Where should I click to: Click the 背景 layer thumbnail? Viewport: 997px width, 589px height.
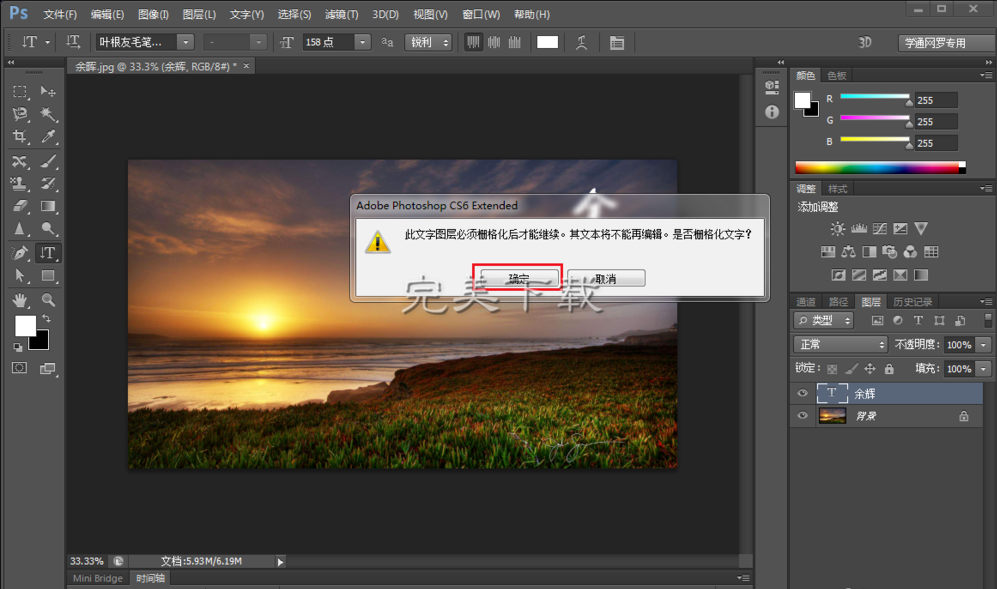point(832,416)
